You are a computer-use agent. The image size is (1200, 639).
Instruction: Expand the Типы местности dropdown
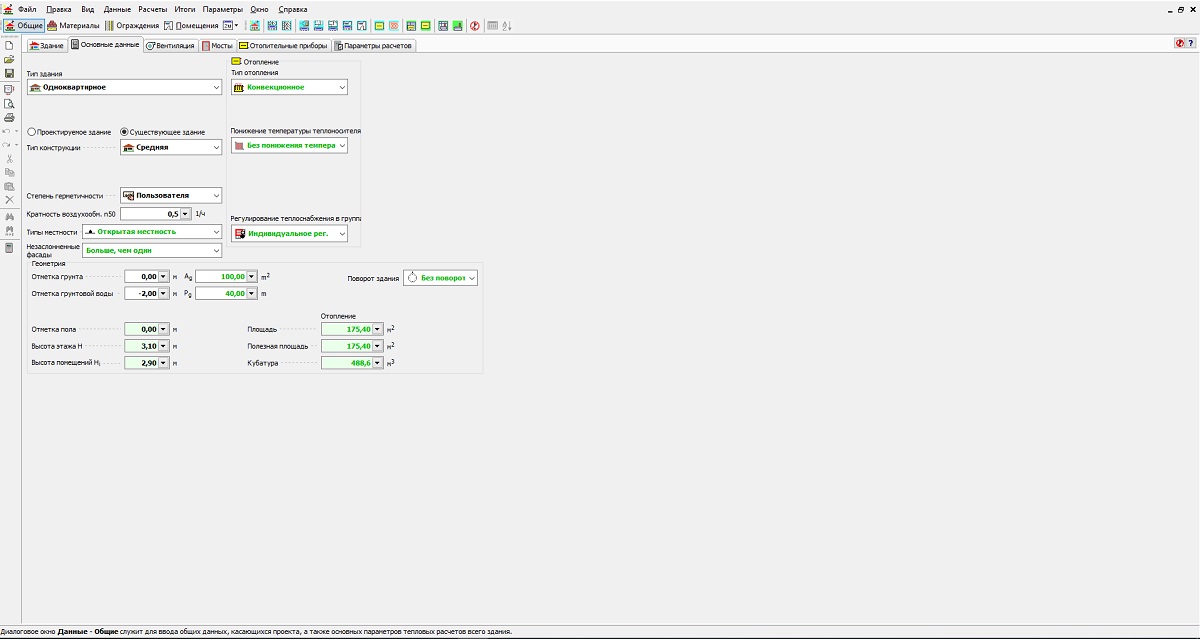coord(216,231)
